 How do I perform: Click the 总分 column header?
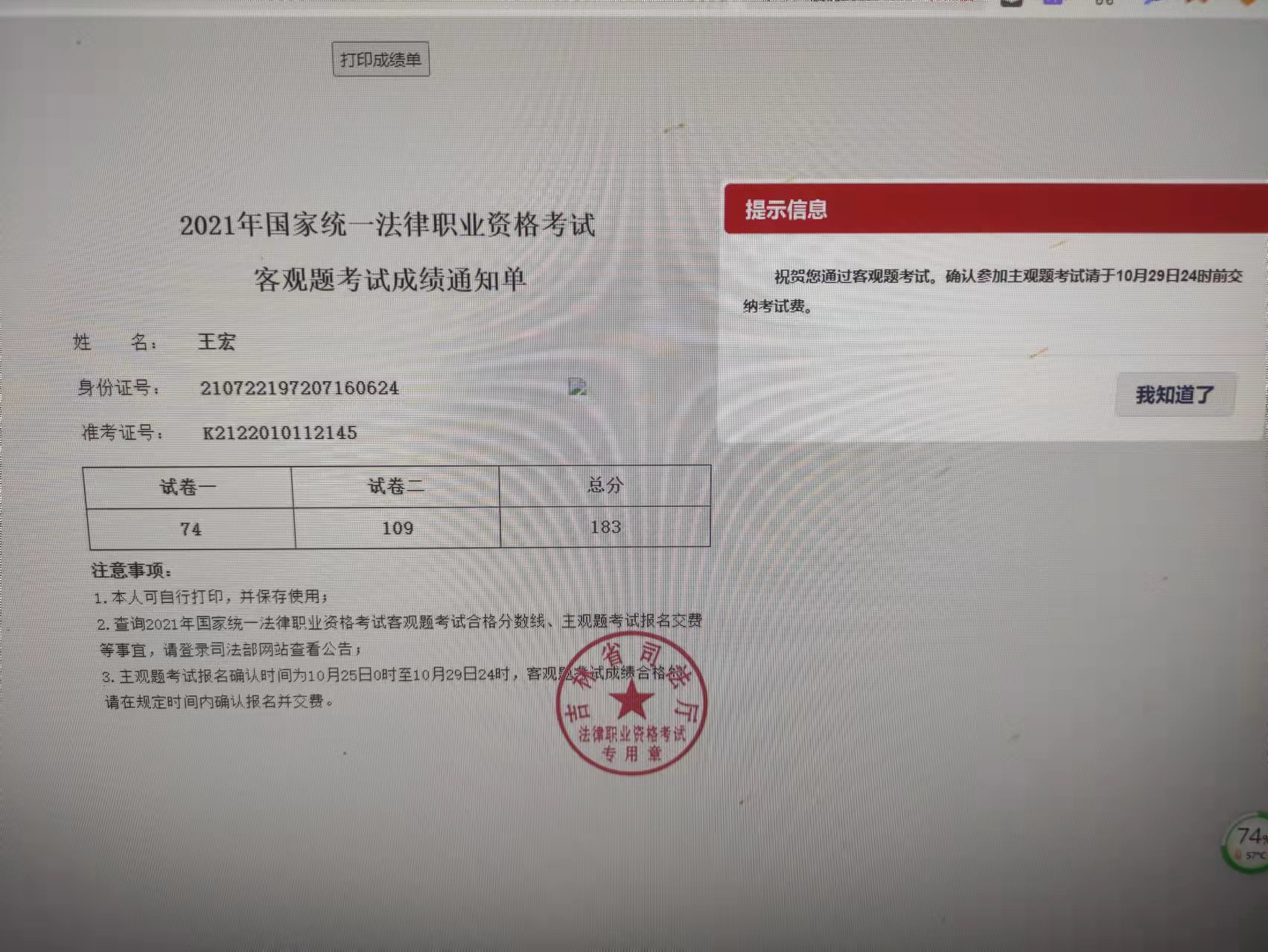point(605,485)
